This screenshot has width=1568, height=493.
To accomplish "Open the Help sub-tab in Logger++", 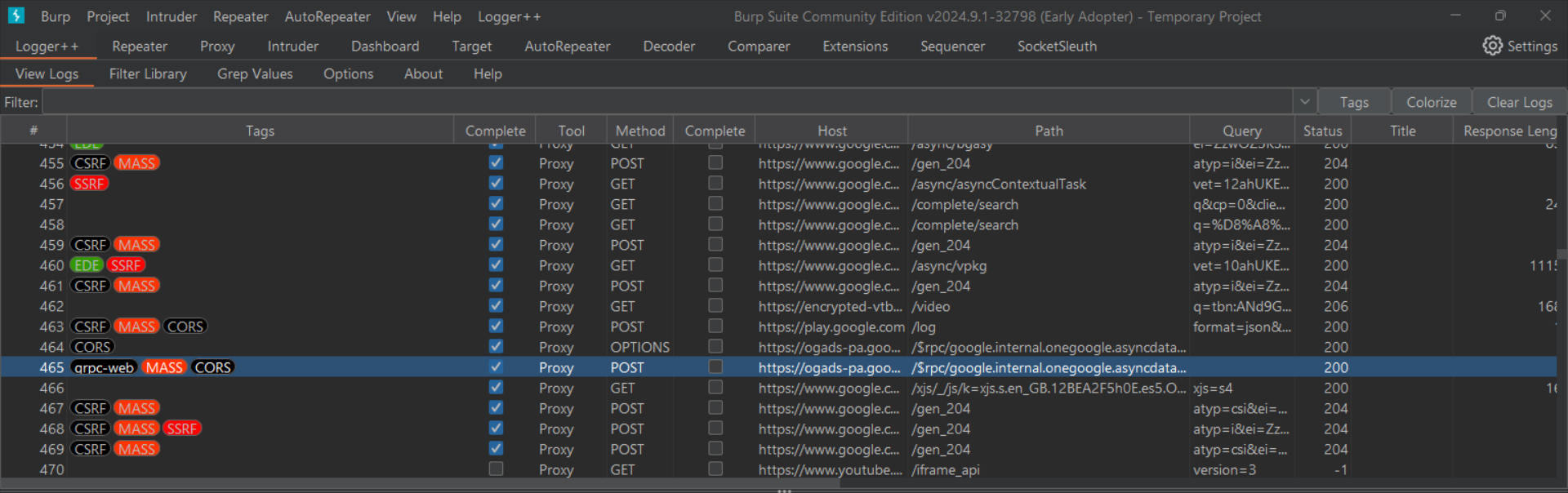I will [488, 73].
